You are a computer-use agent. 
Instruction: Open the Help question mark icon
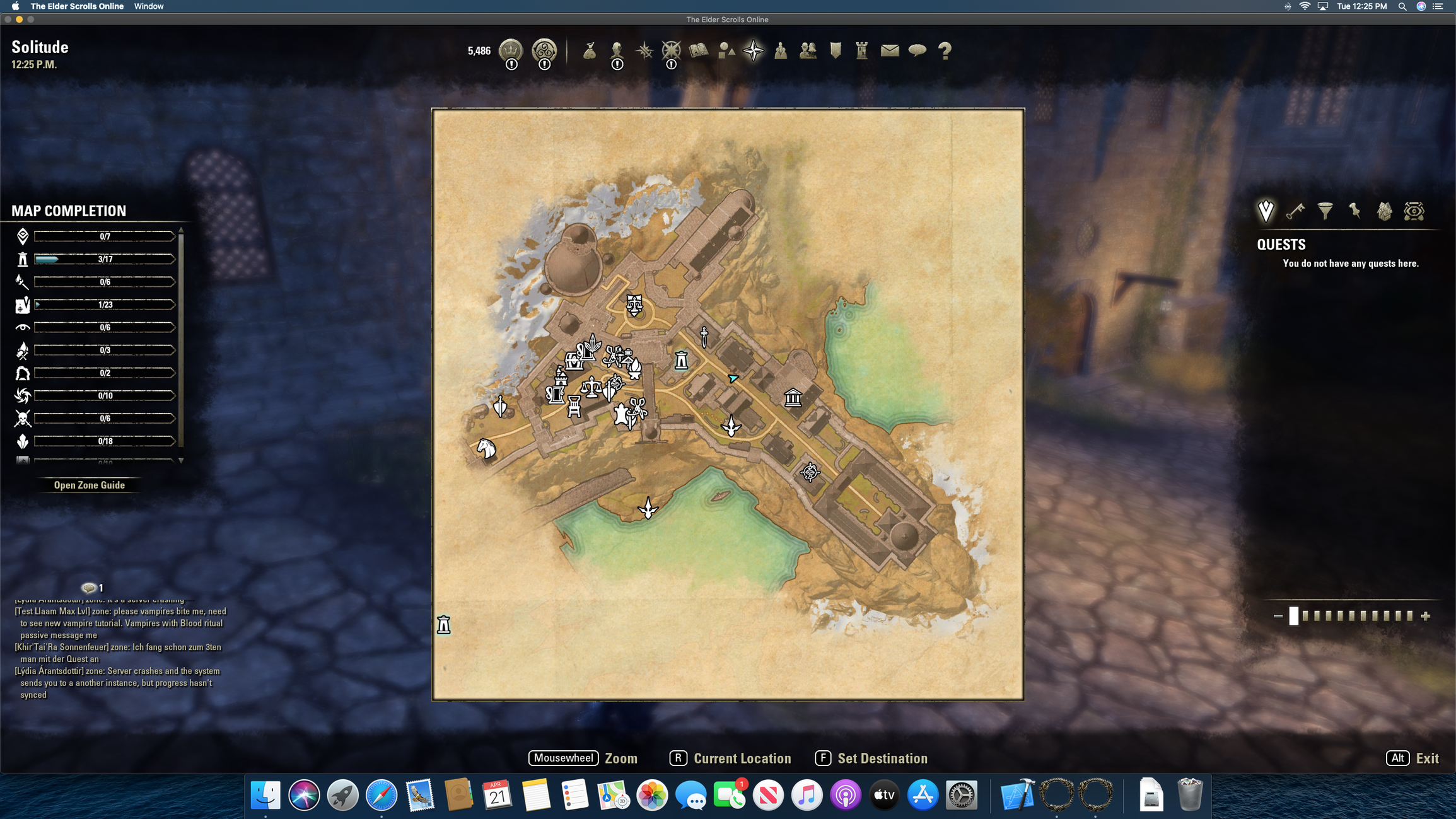tap(945, 50)
